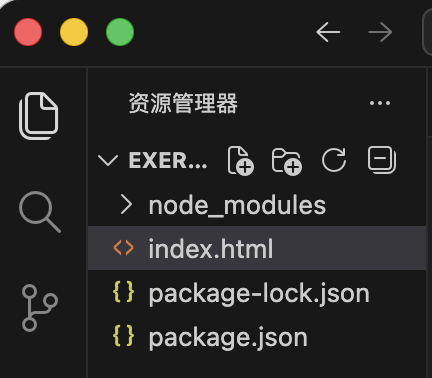Click the 资源管理器 panel title
The height and width of the screenshot is (378, 432).
183,103
